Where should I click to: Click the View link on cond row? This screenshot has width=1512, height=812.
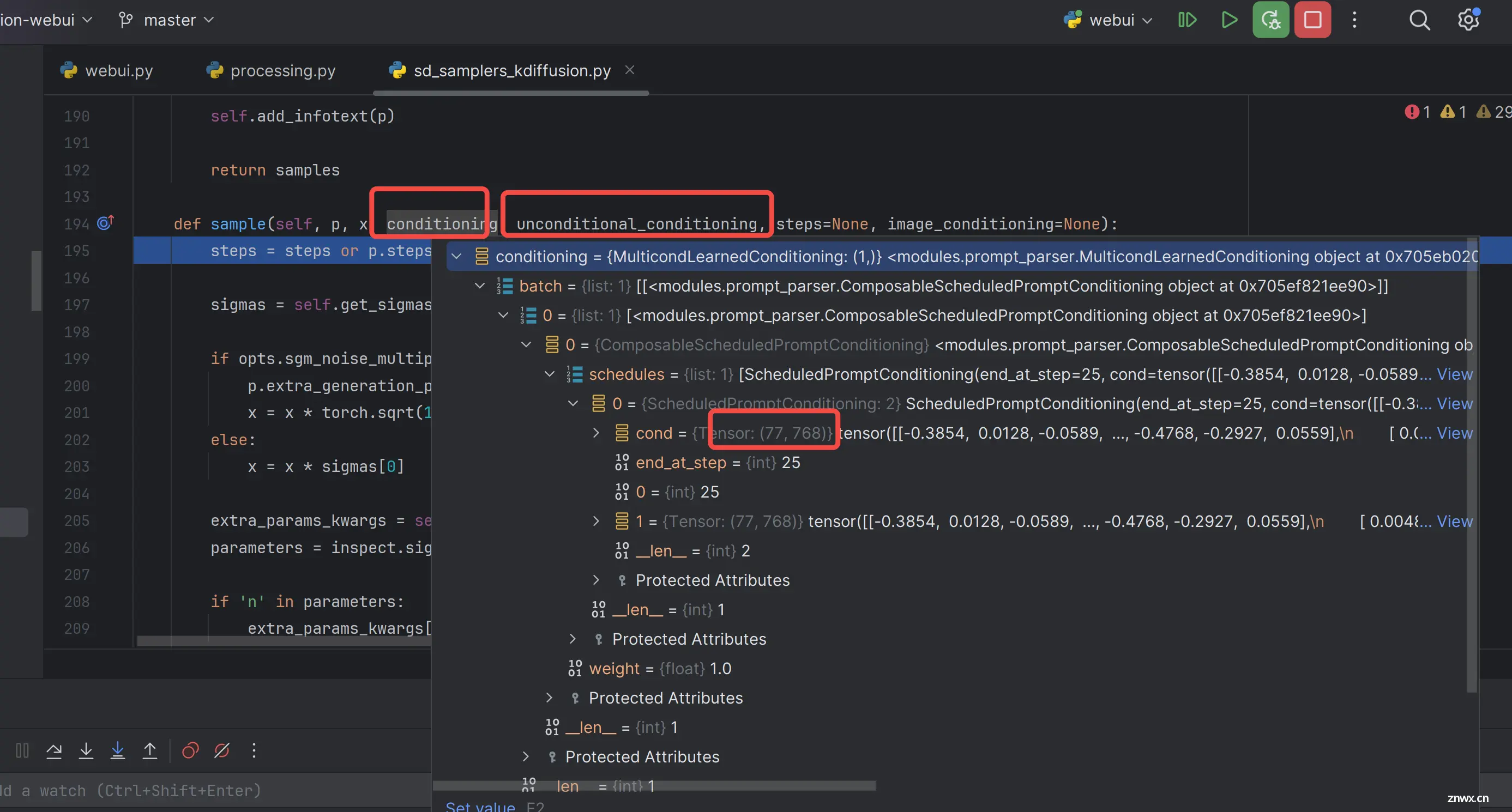tap(1455, 433)
